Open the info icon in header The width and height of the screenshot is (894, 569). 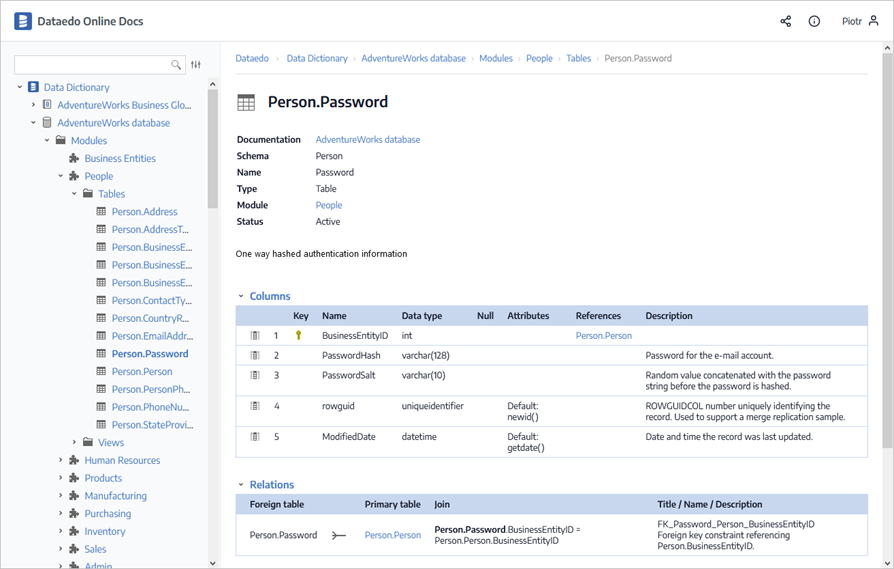click(814, 21)
